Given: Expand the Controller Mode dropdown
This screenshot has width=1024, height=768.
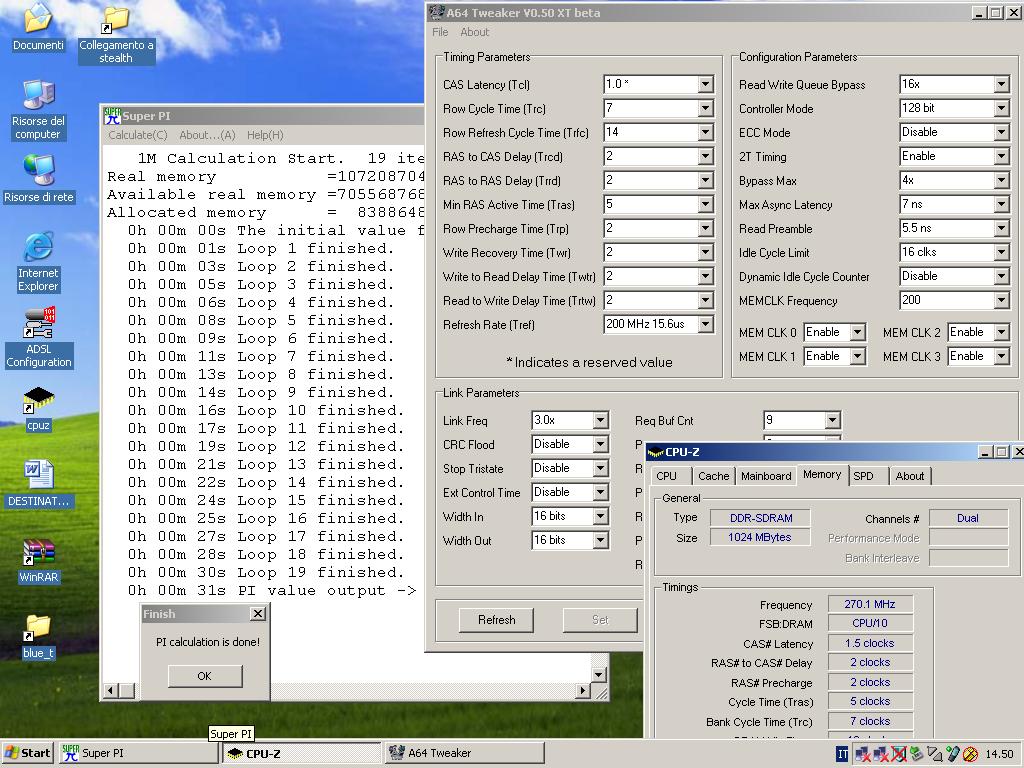Looking at the screenshot, I should pyautogui.click(x=1001, y=108).
